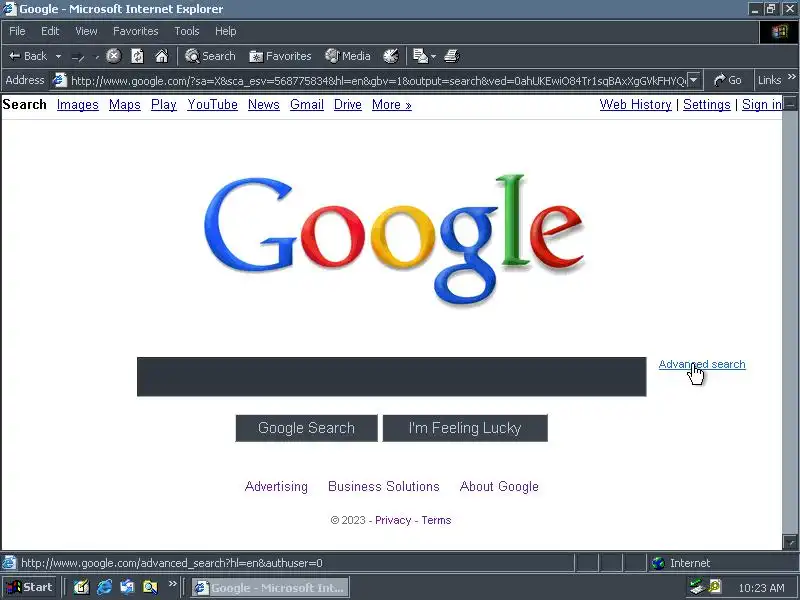Screen dimensions: 800x600
Task: Click the network connection tray icon
Action: [696, 587]
